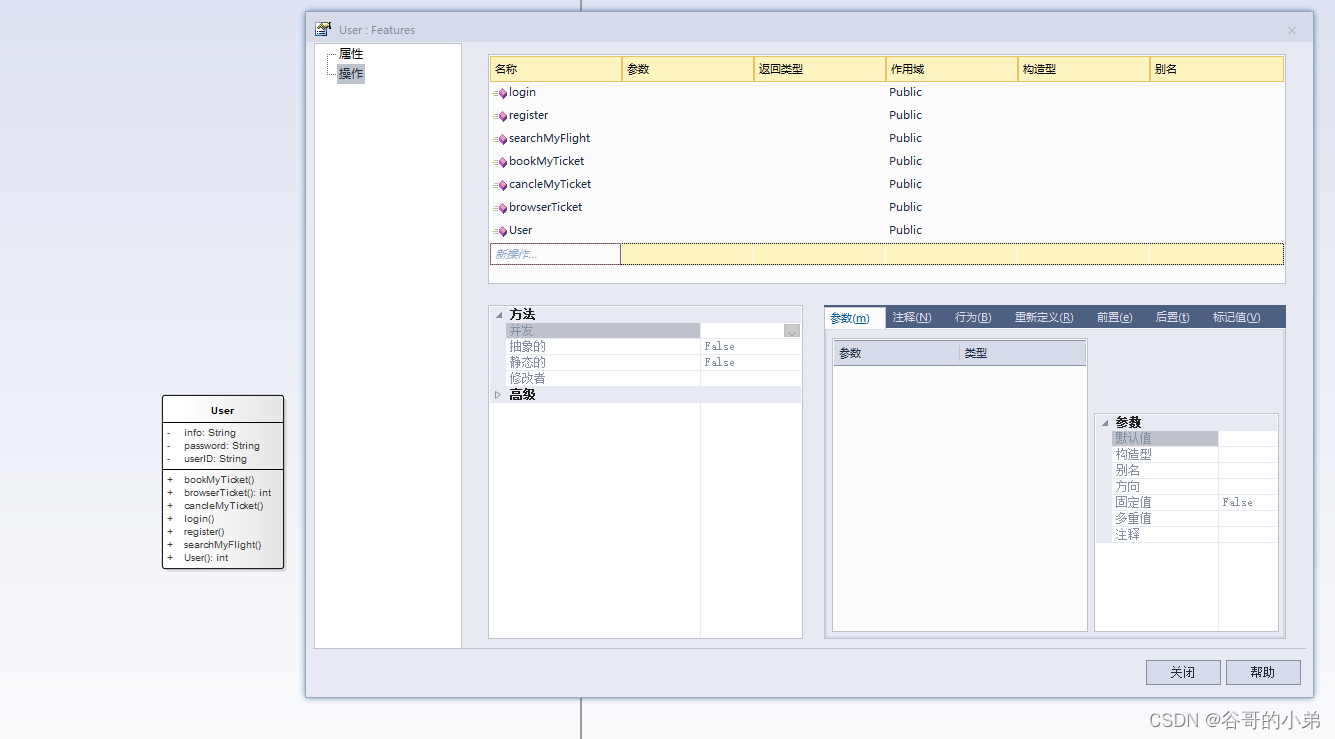Click the 默认值 property row
1335x739 pixels.
(x=1194, y=438)
